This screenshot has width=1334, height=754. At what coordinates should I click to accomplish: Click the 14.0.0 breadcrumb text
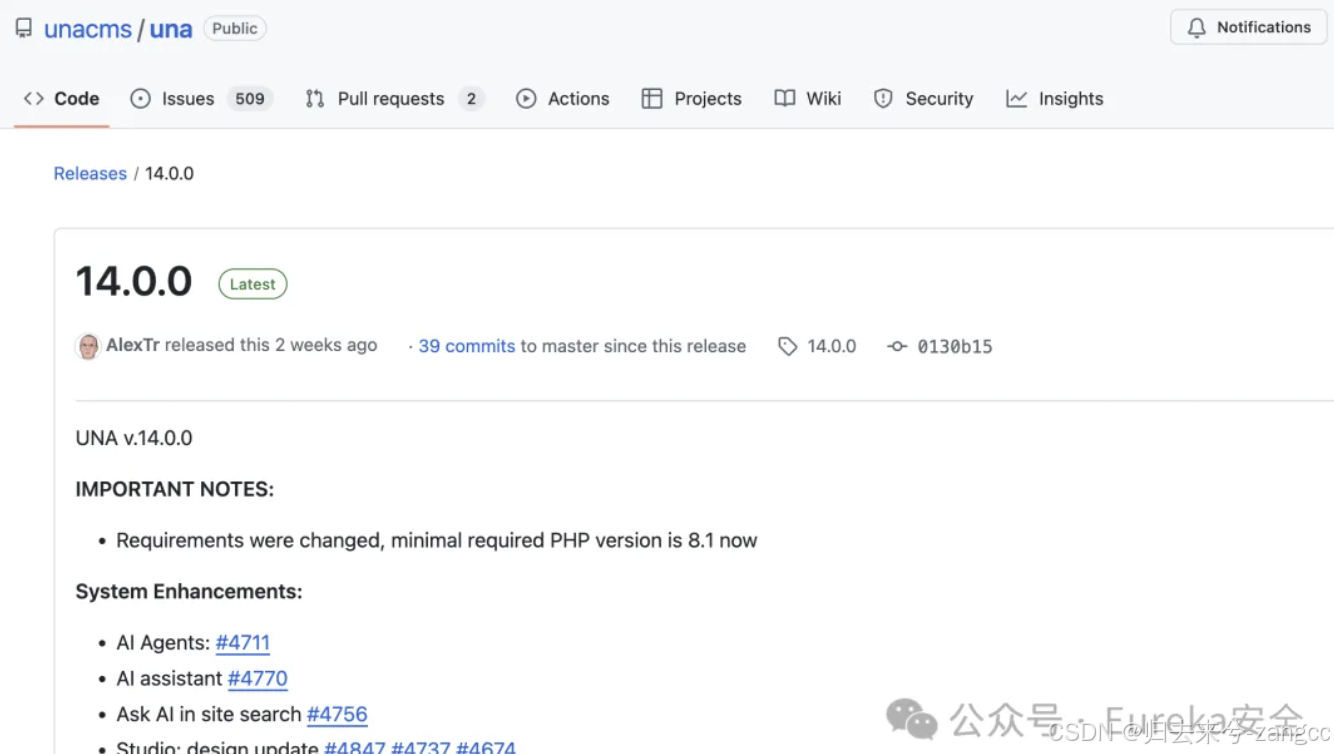pos(169,173)
